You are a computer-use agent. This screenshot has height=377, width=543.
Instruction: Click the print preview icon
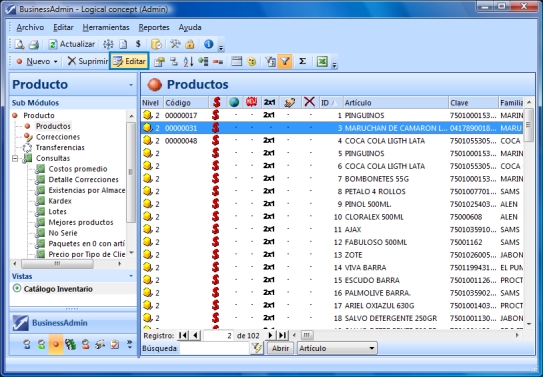point(19,44)
